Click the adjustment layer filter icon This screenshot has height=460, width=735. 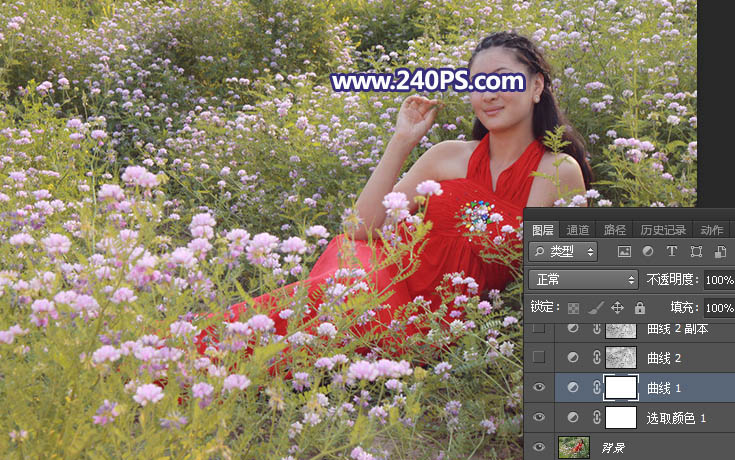coord(648,252)
